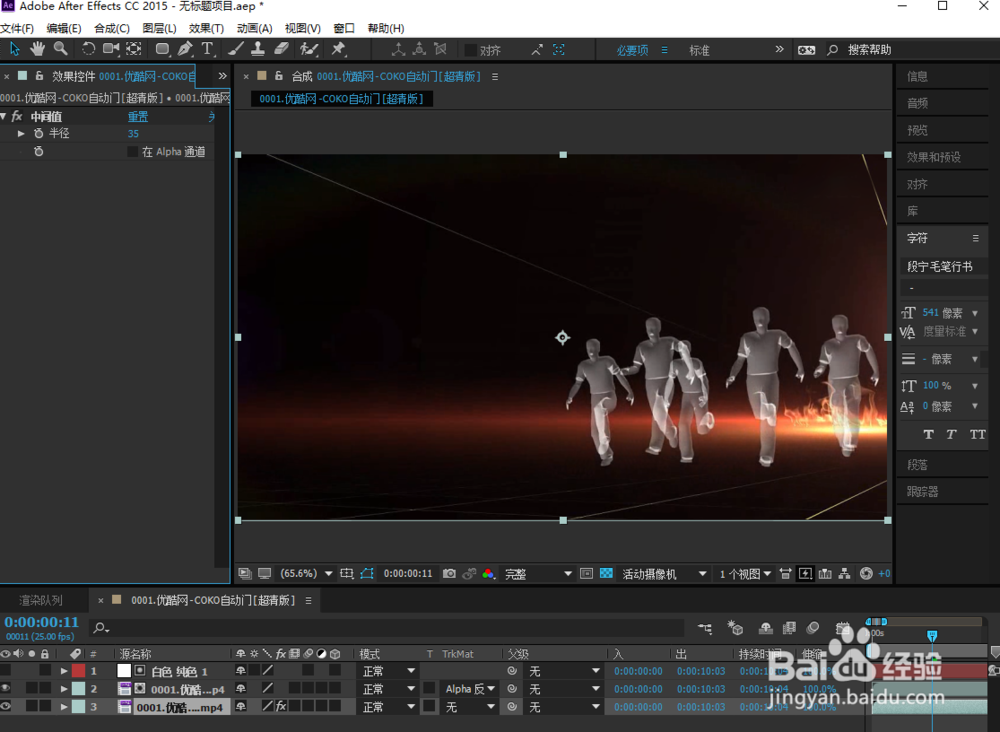Click the white solid swatch of layer 1

[x=124, y=671]
